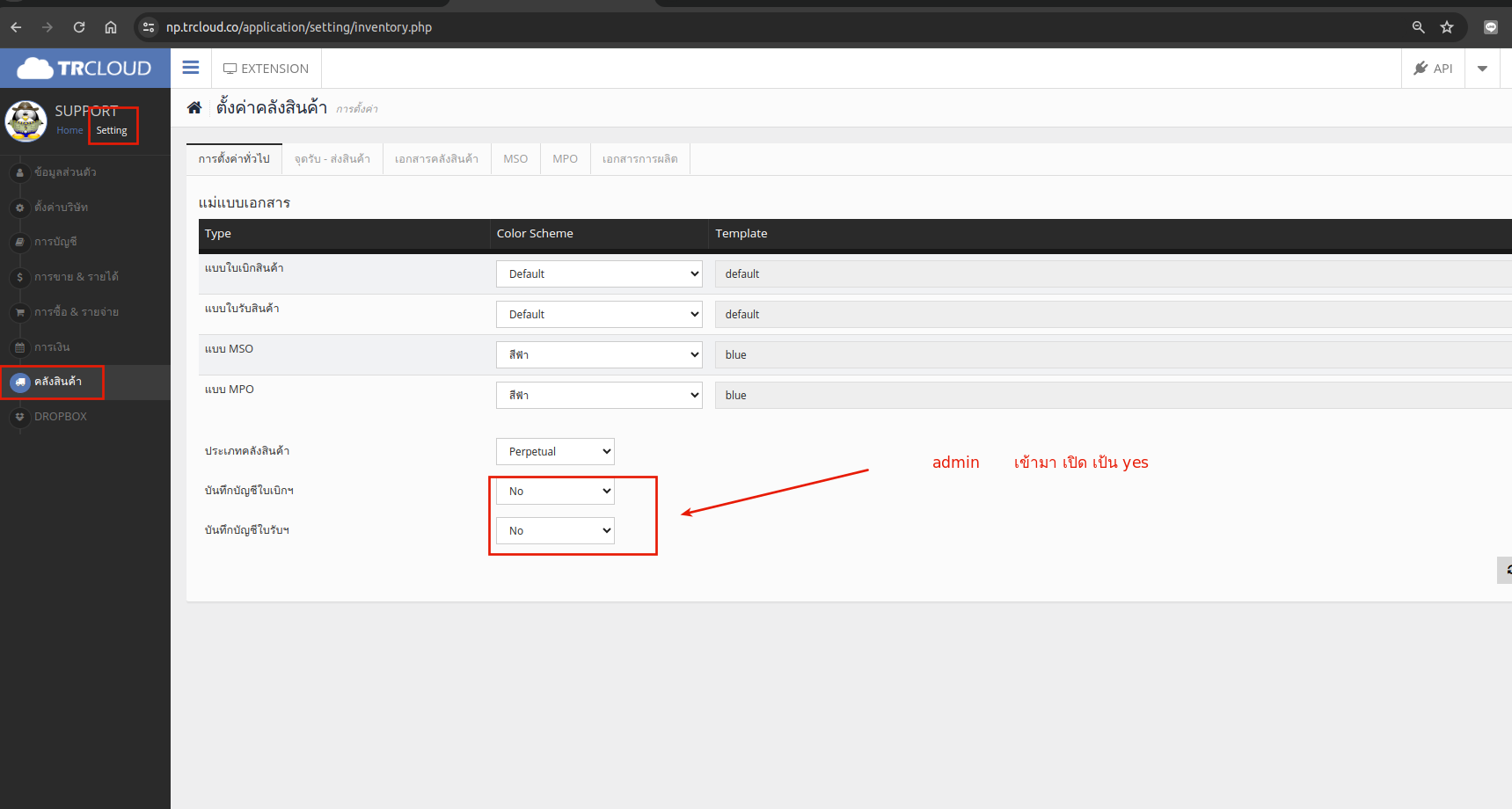This screenshot has height=809, width=1512.
Task: Click the browser address bar URL
Action: click(299, 27)
